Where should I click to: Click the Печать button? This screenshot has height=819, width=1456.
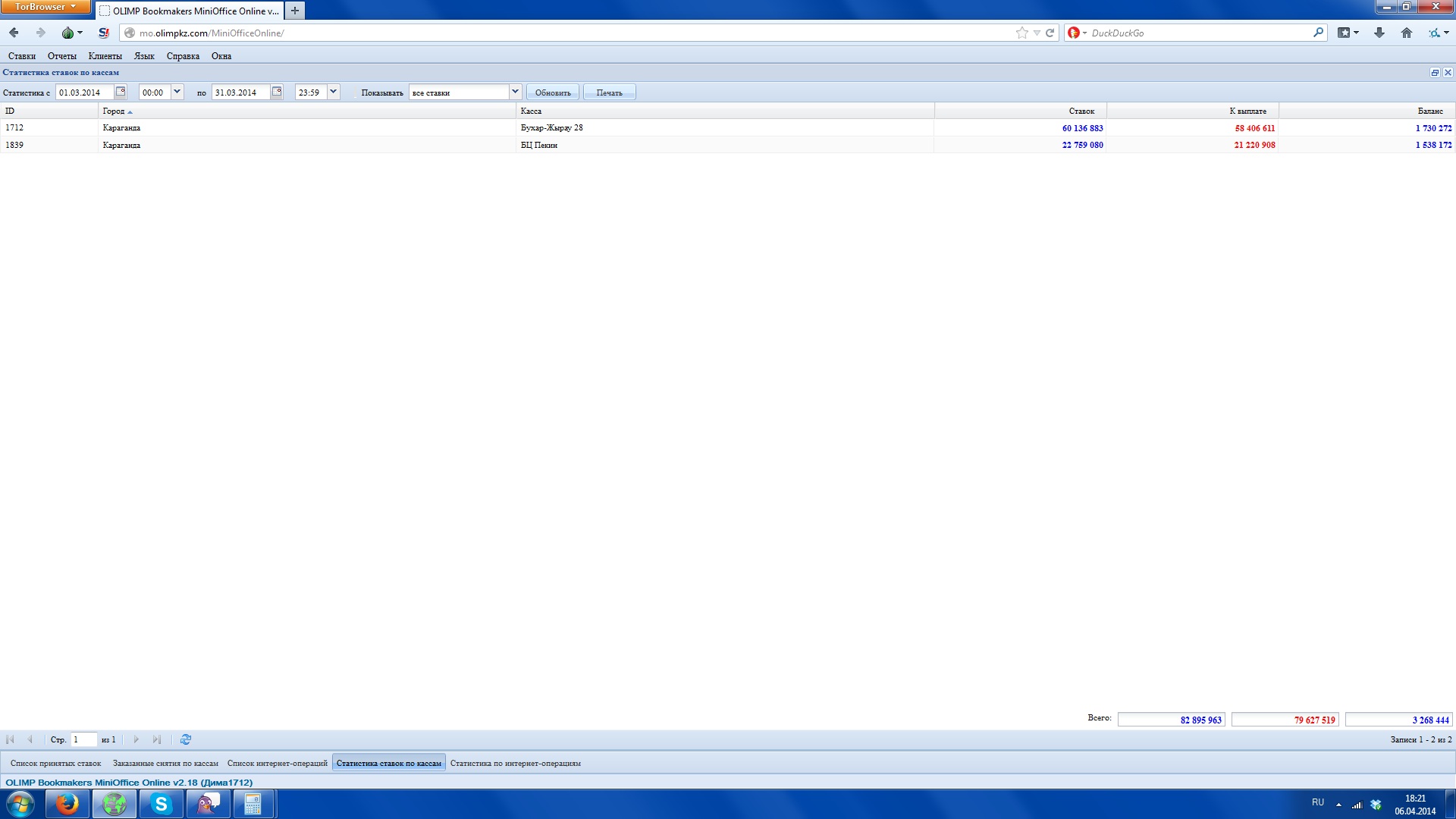point(609,93)
